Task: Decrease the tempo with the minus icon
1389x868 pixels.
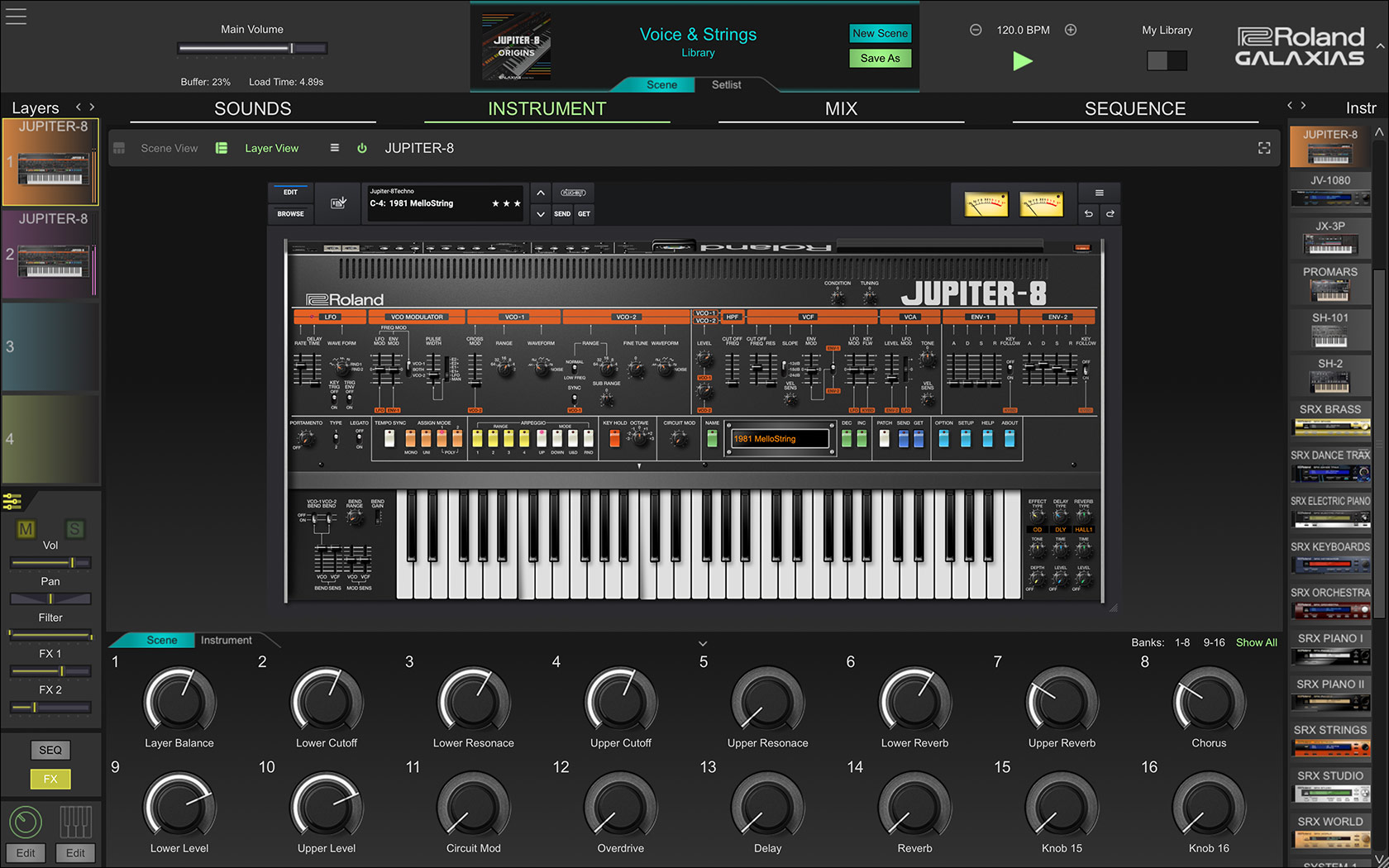Action: 976,30
